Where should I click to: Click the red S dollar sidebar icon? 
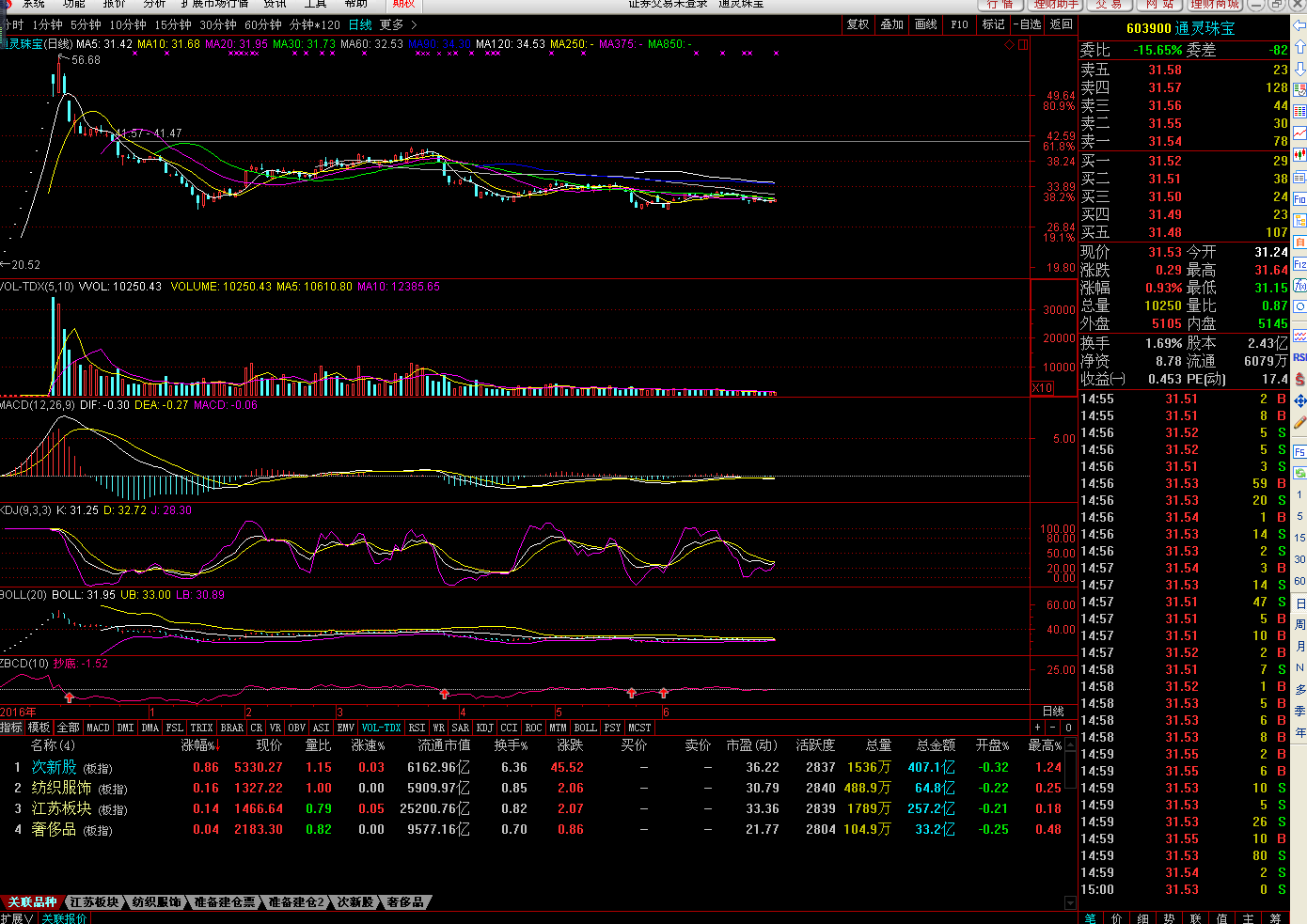(x=1299, y=379)
